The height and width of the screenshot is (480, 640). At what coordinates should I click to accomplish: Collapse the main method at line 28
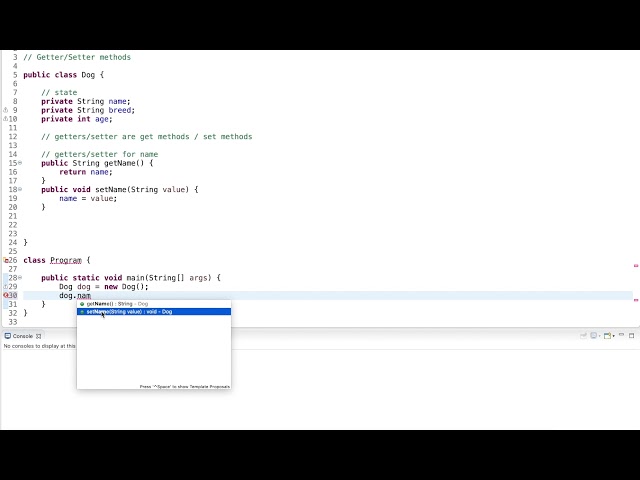(20, 278)
